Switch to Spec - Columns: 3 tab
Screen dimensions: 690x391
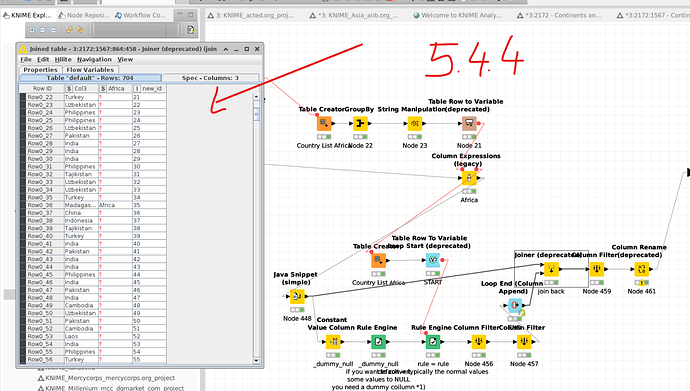point(210,78)
